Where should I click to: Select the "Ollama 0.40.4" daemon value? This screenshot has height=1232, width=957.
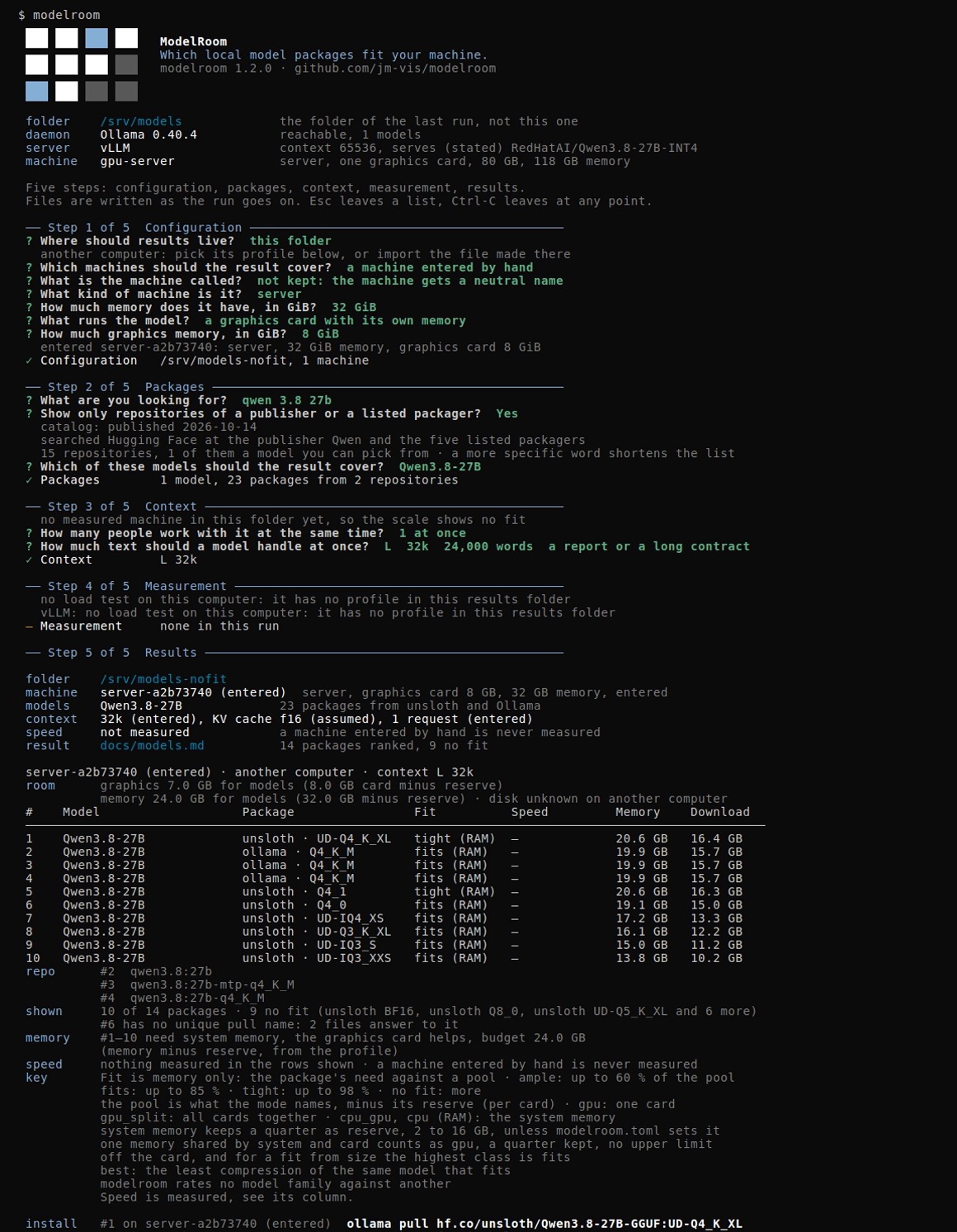tap(148, 135)
